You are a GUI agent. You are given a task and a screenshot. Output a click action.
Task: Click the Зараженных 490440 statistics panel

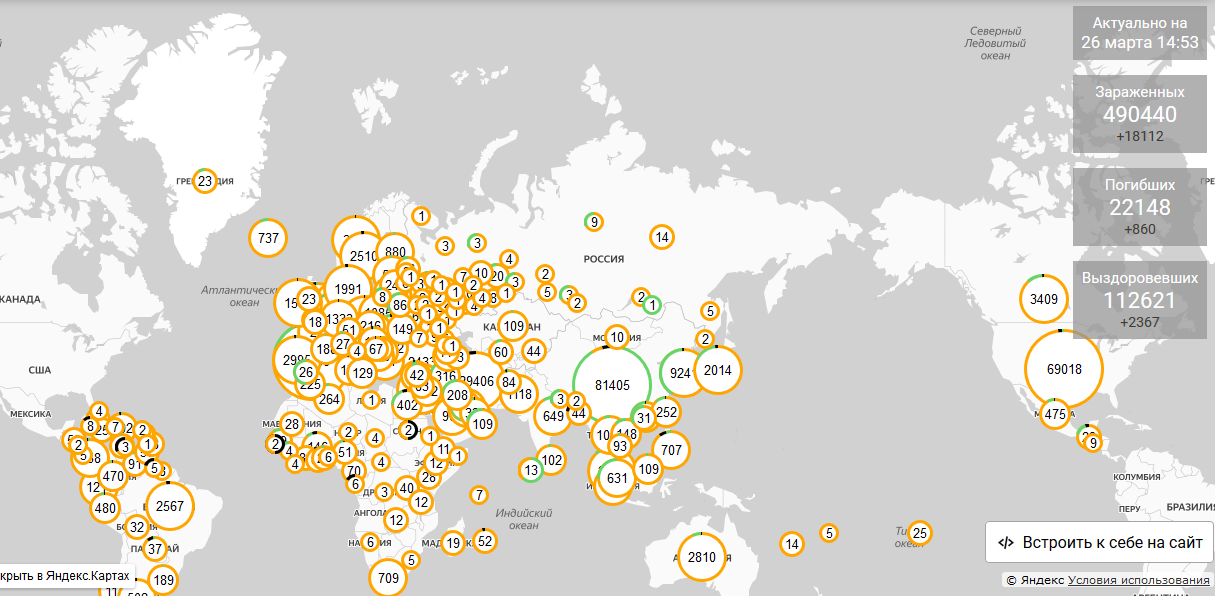[x=1140, y=113]
